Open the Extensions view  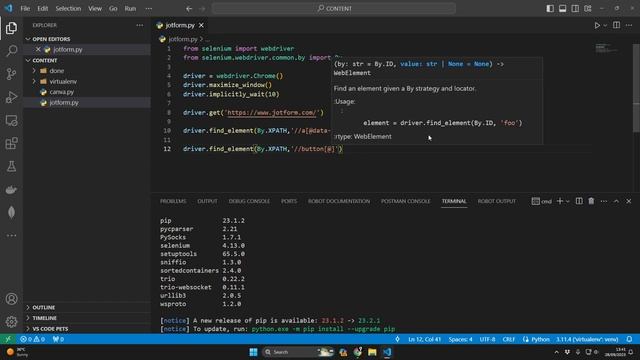click(11, 143)
